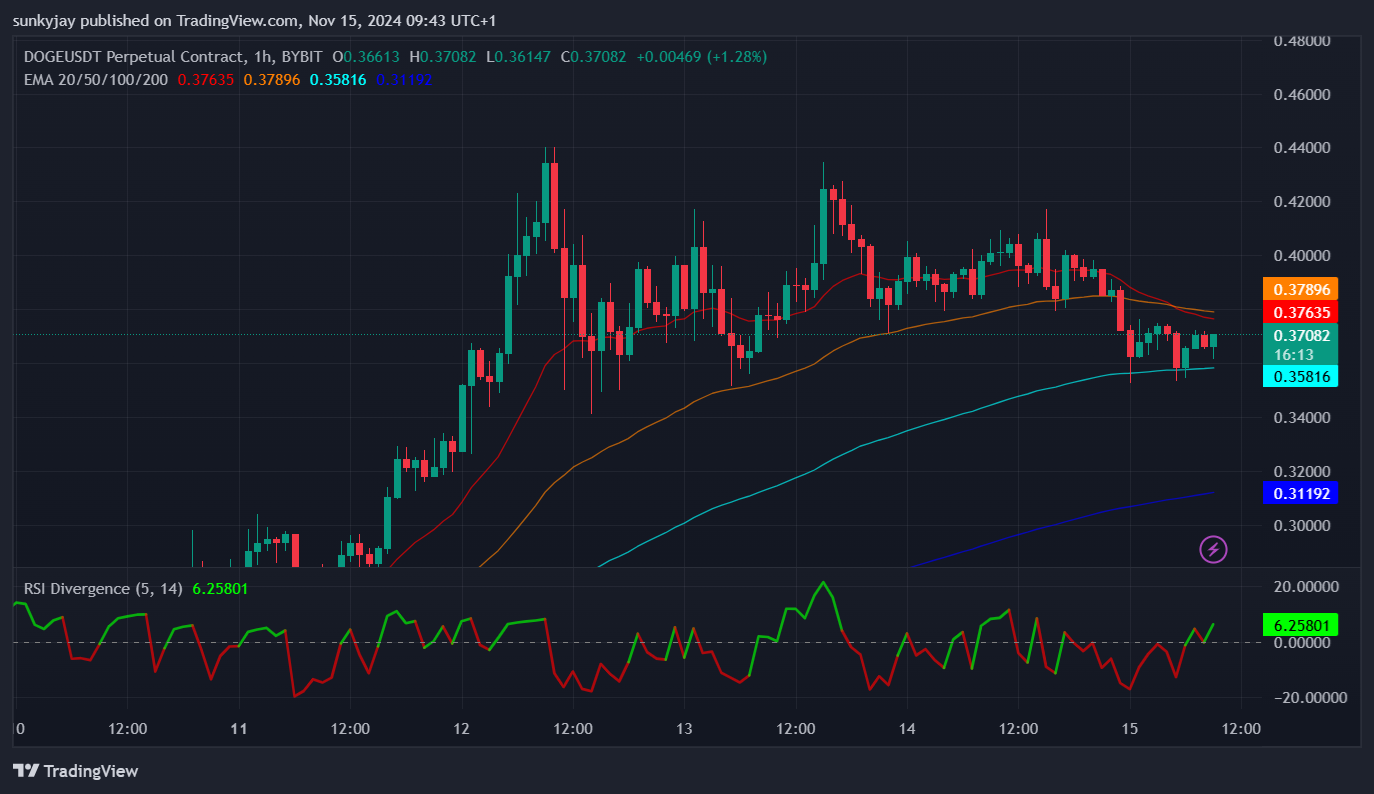Viewport: 1374px width, 794px height.
Task: Click date label 14 on time axis
Action: click(x=907, y=729)
